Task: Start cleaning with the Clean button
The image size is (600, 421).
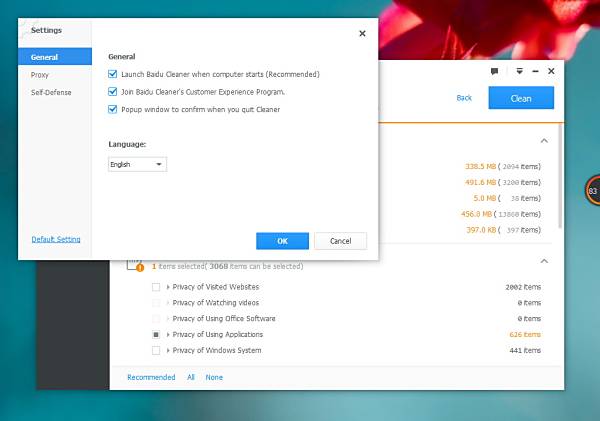Action: click(521, 98)
